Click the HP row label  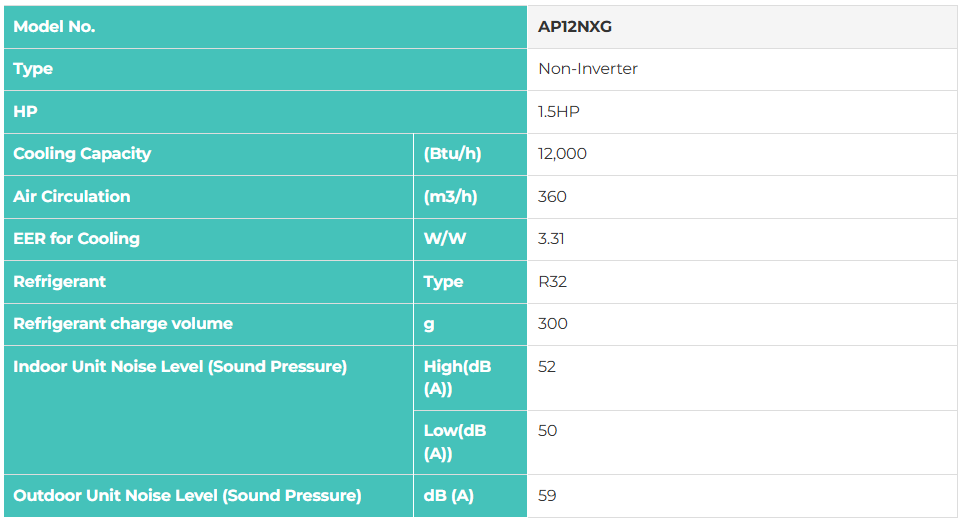25,112
